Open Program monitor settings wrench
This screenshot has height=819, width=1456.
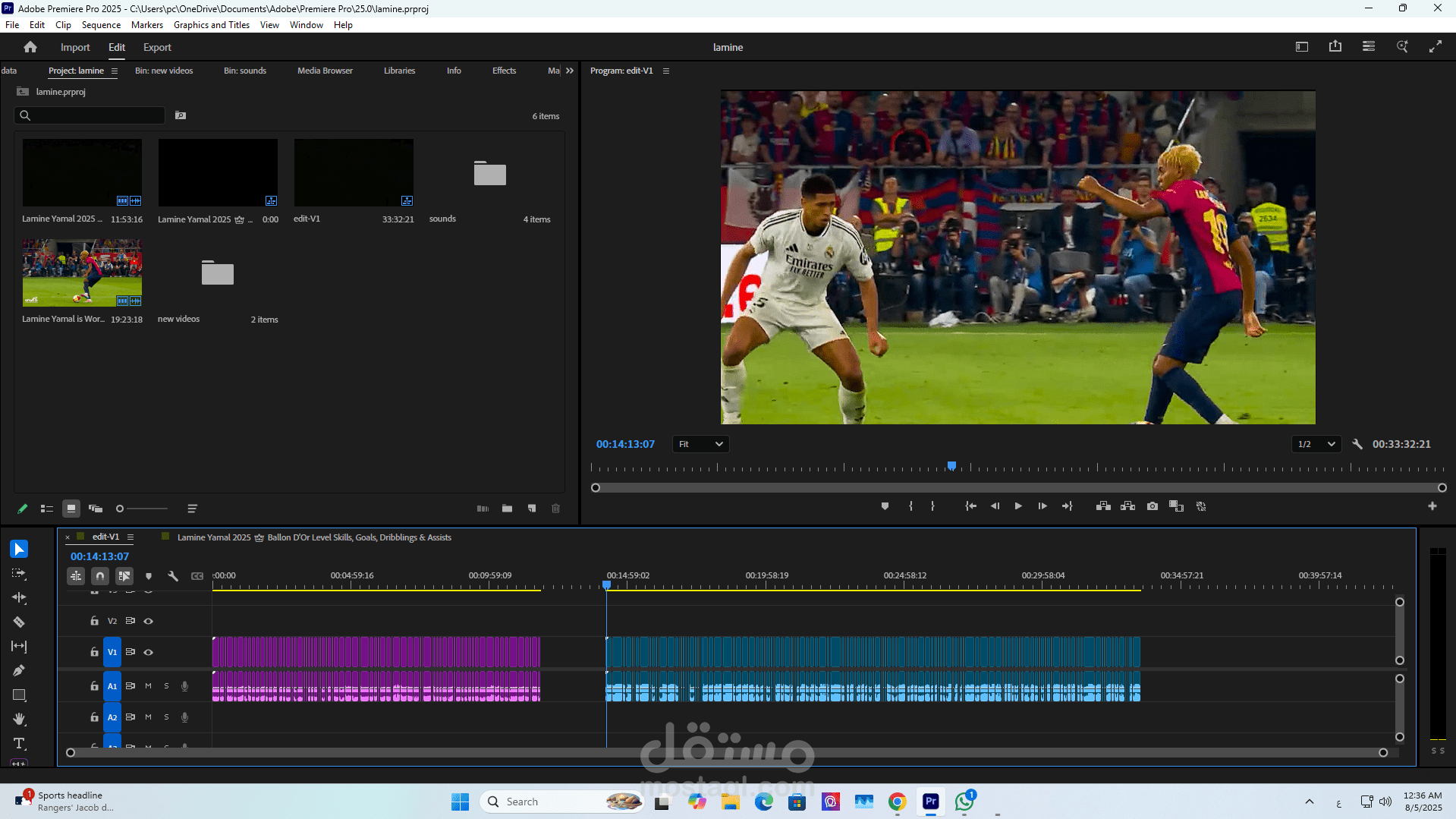[1357, 444]
